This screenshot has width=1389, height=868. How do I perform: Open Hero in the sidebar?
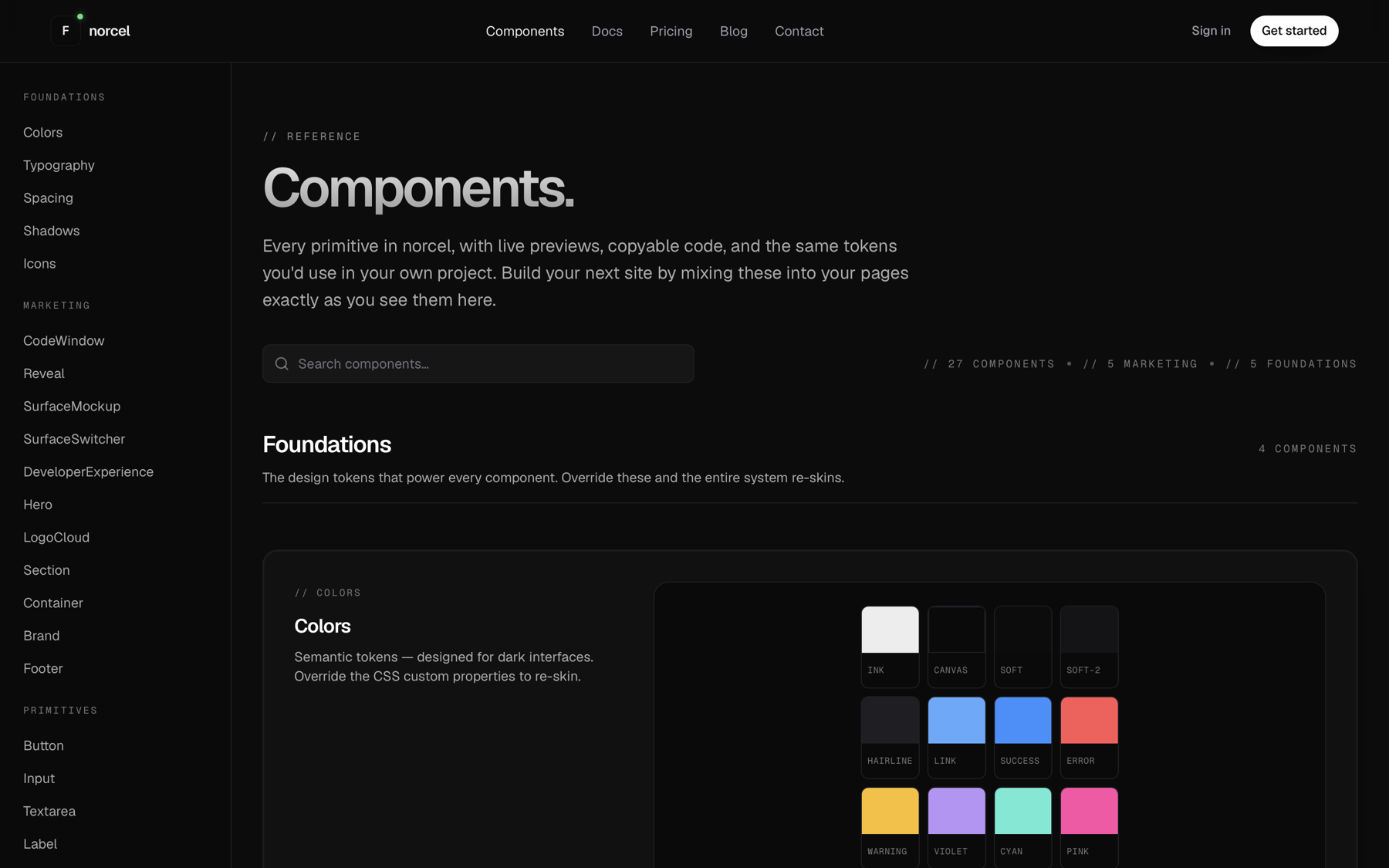pyautogui.click(x=38, y=505)
